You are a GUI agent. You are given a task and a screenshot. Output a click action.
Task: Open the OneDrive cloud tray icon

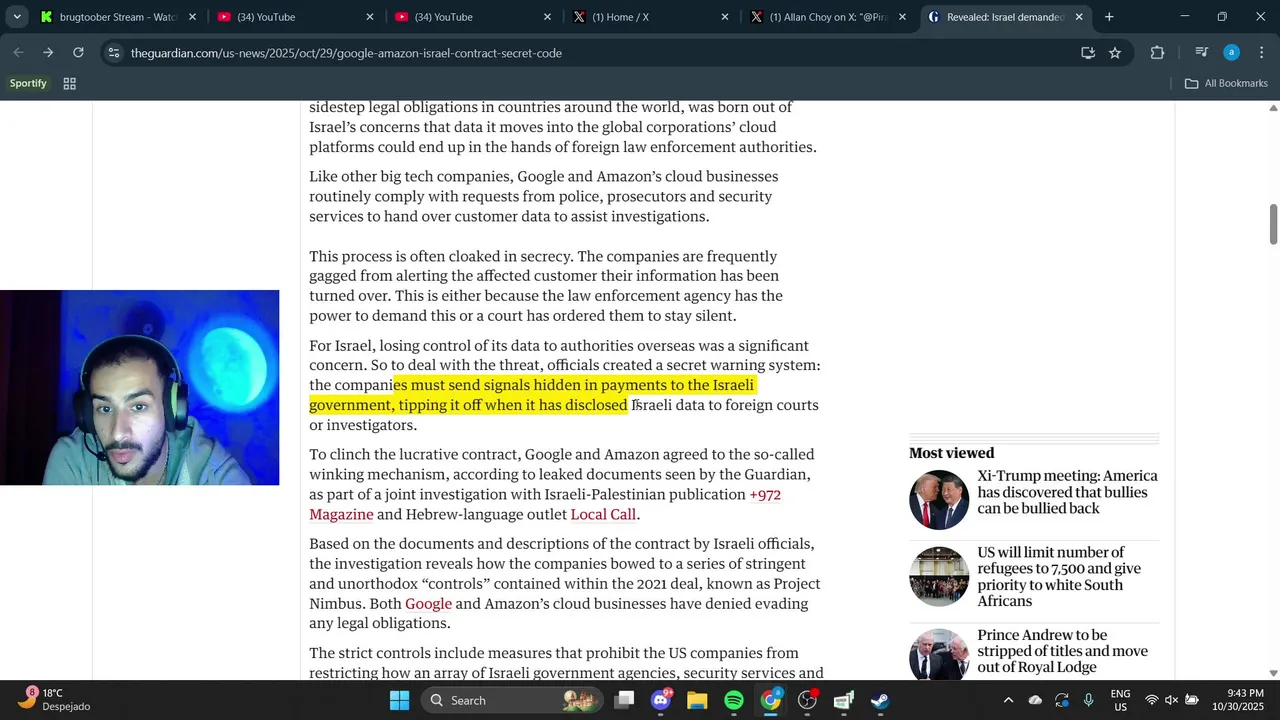point(1035,700)
